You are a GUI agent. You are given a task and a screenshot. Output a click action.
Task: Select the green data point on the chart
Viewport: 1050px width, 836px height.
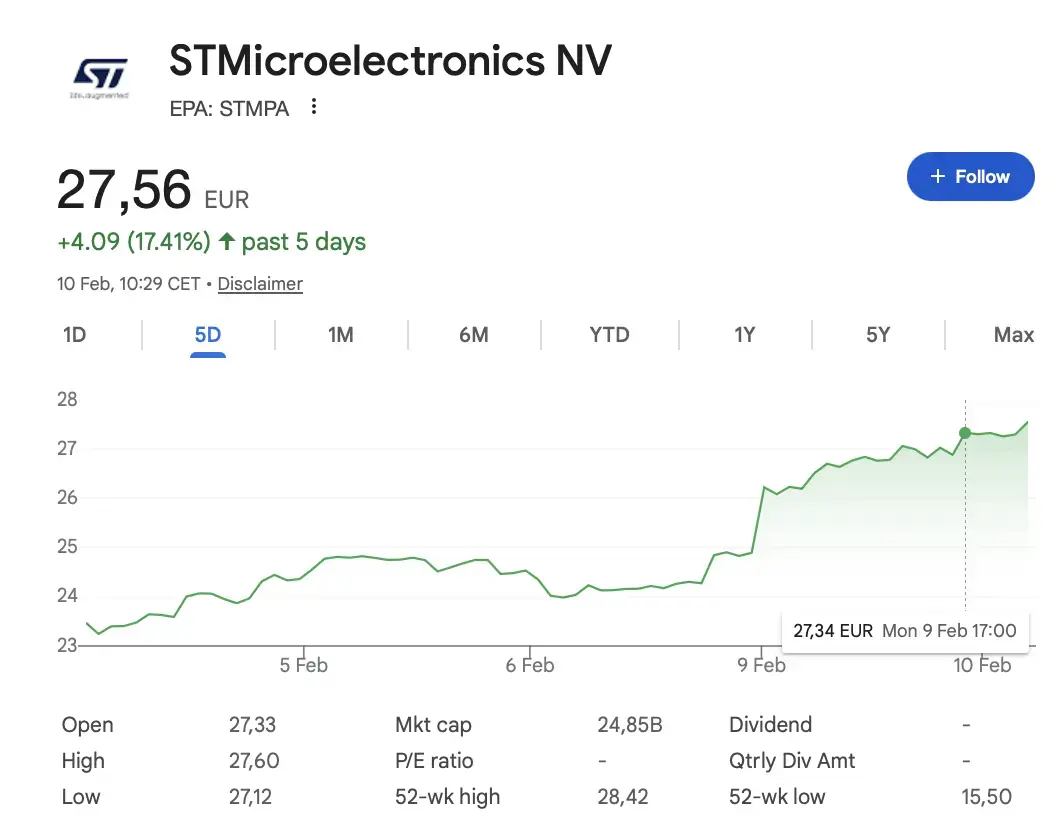tap(965, 433)
